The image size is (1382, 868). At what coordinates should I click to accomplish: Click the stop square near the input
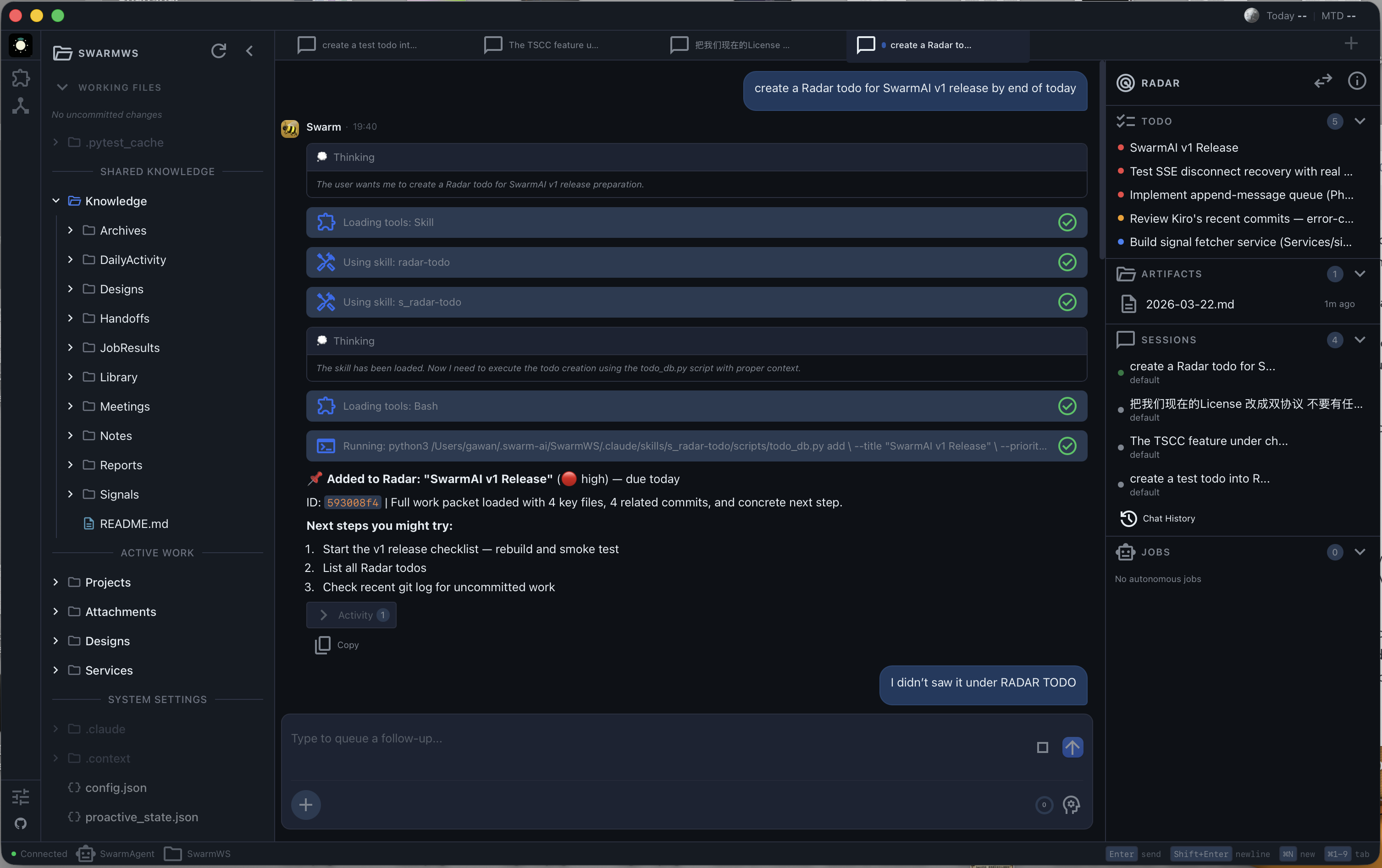click(x=1043, y=747)
